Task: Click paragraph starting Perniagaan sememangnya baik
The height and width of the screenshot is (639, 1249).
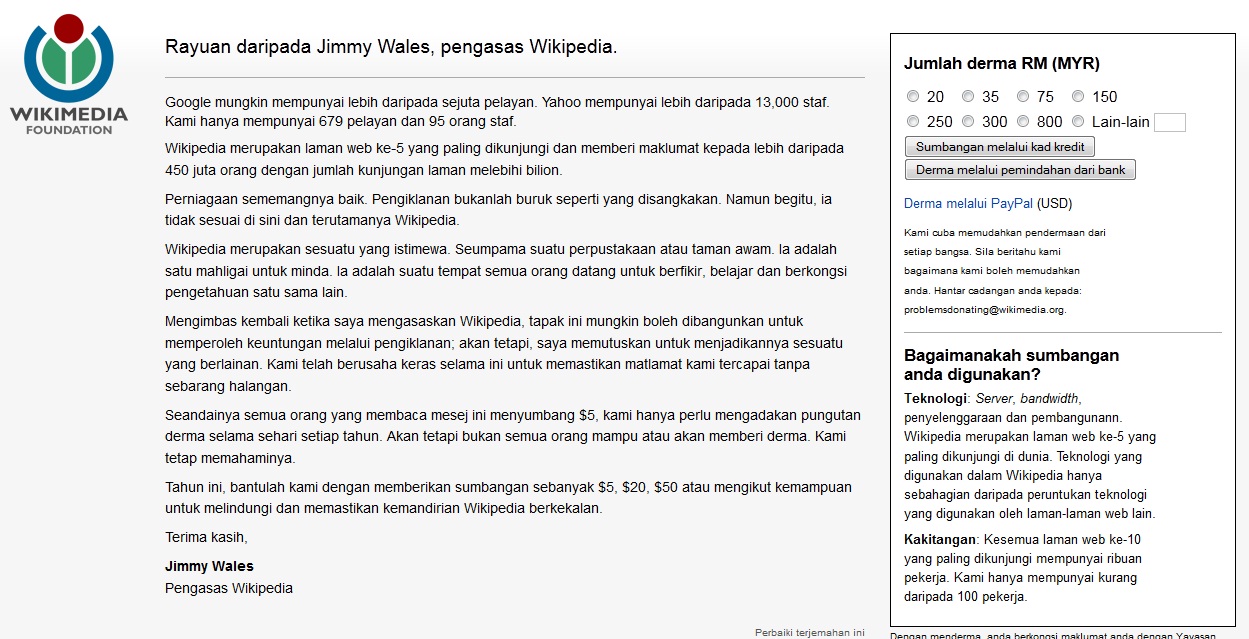Action: click(498, 210)
